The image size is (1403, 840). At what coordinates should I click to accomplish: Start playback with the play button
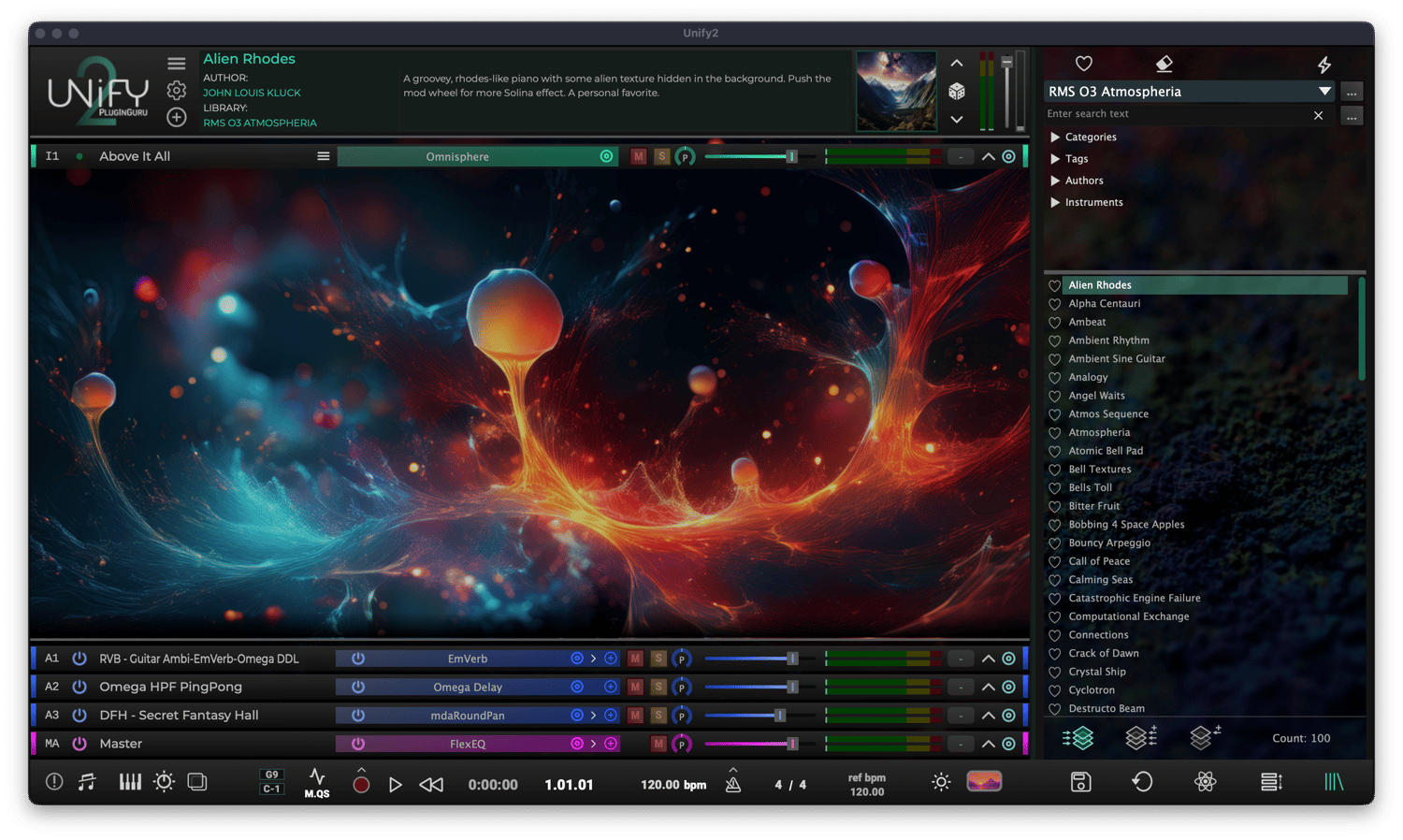[x=396, y=785]
